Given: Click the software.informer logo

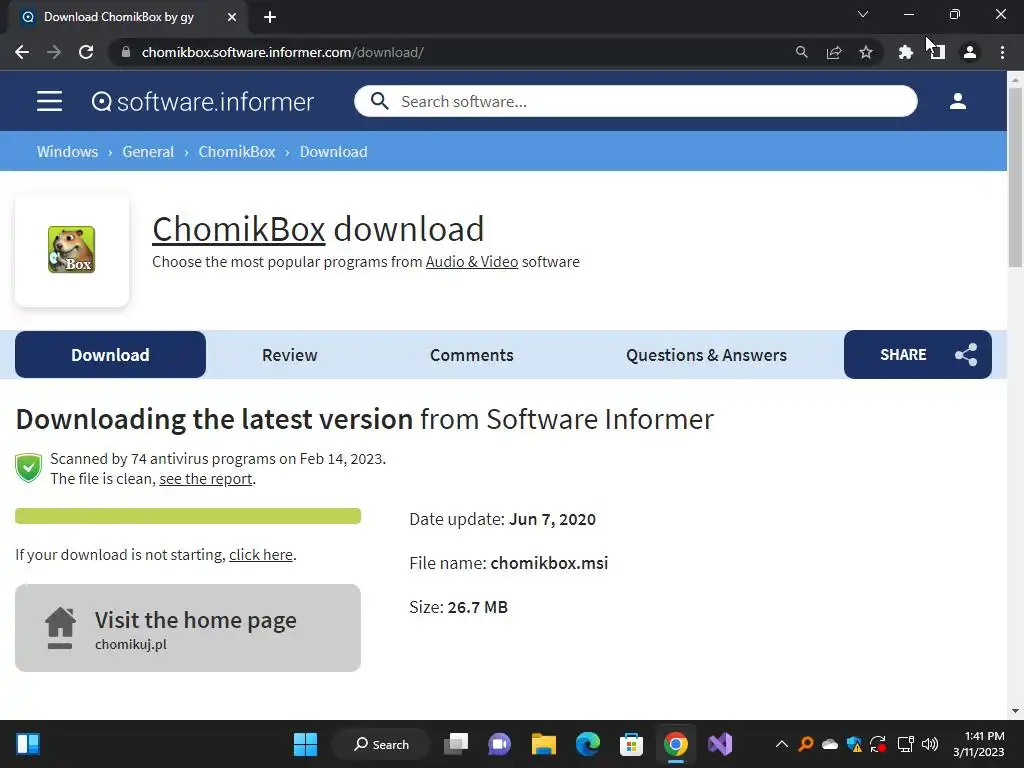Looking at the screenshot, I should pyautogui.click(x=202, y=102).
